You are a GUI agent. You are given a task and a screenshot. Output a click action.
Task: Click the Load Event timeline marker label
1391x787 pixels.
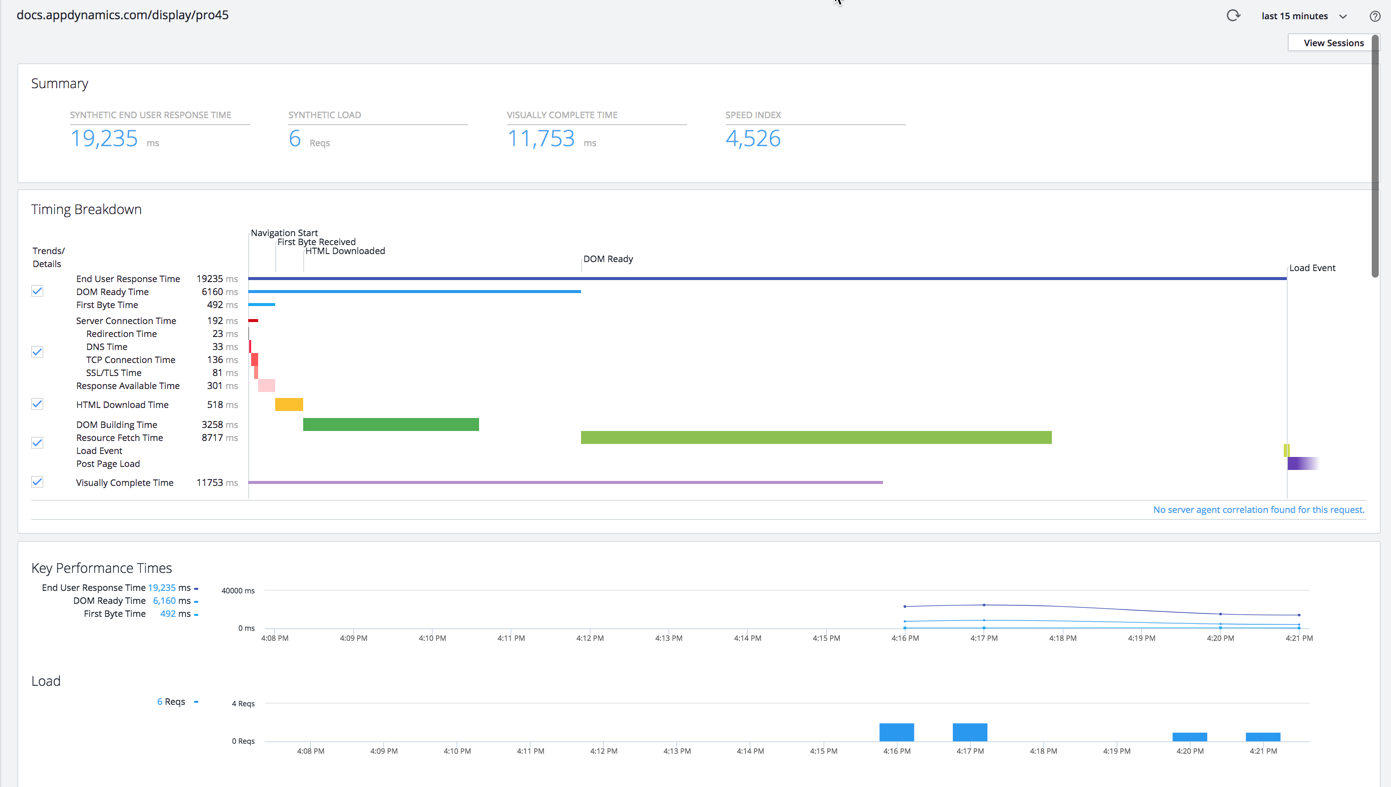click(1312, 268)
